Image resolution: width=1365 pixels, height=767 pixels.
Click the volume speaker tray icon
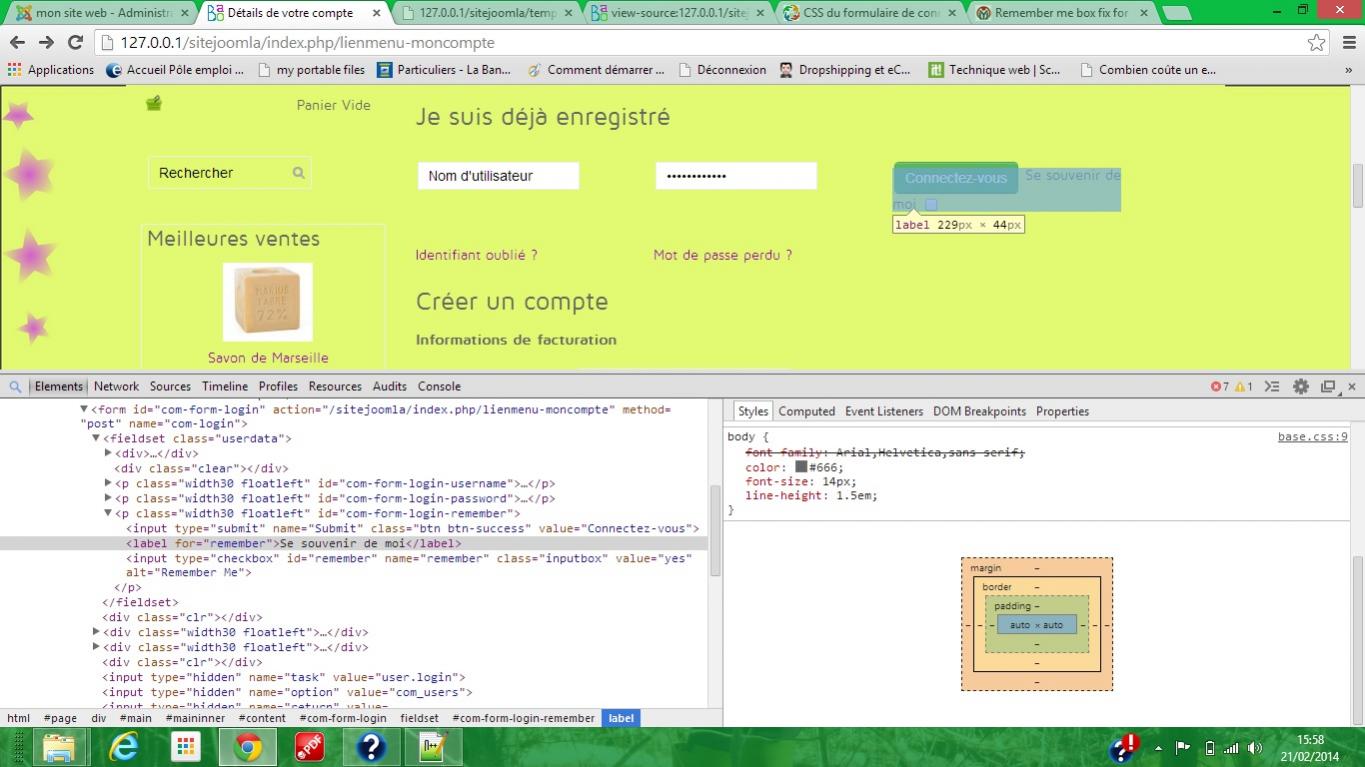[1255, 748]
